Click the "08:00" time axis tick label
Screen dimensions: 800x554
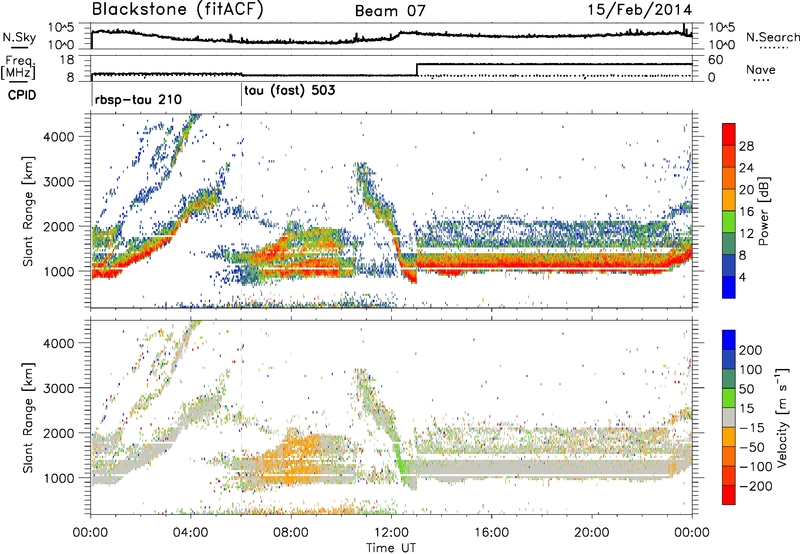(291, 533)
